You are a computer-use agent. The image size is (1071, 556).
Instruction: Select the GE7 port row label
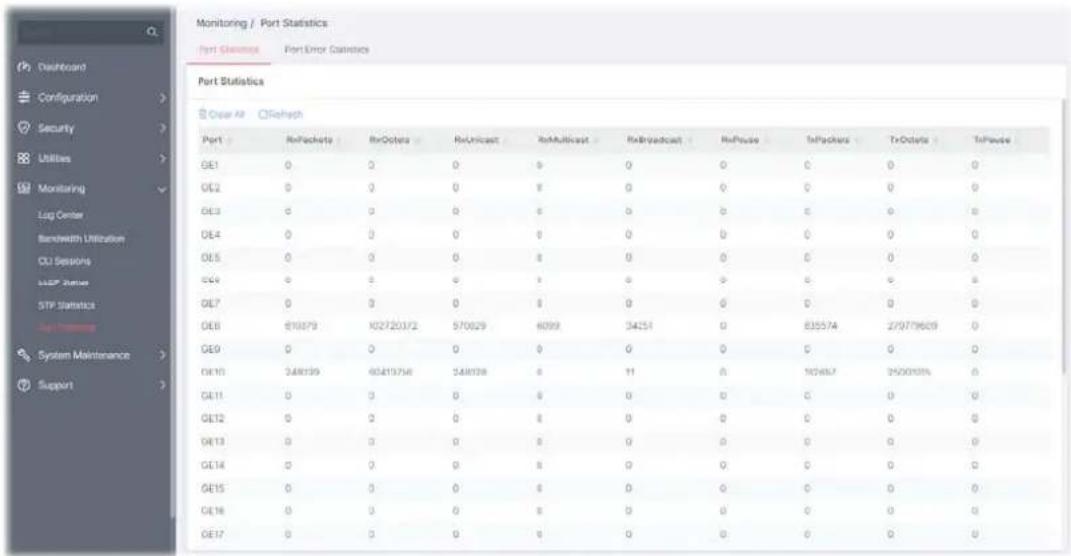[210, 303]
